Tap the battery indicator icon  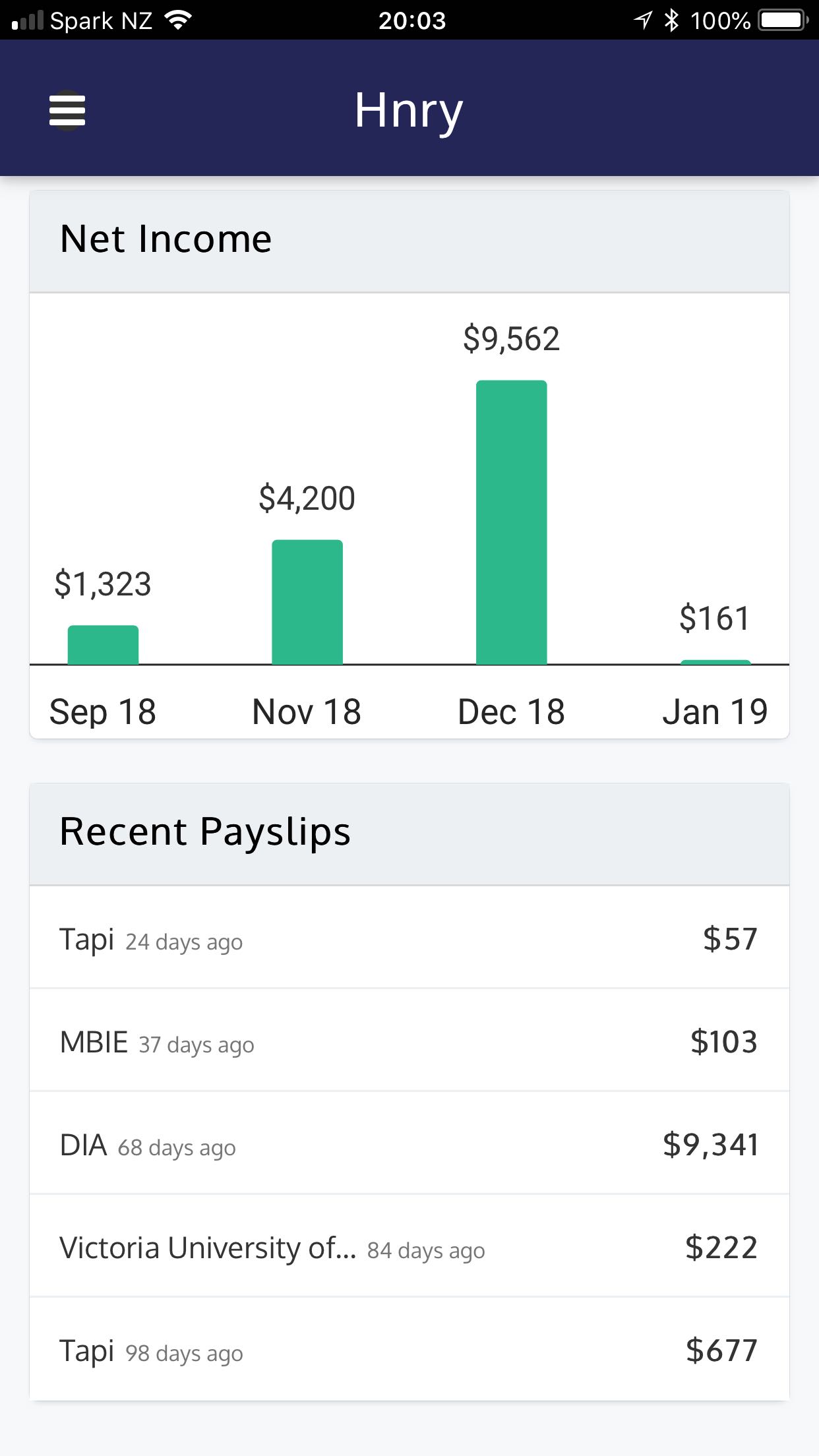click(783, 20)
